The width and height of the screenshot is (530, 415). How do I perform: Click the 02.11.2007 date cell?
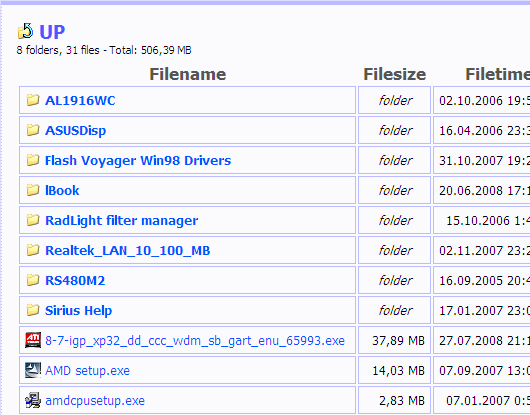[x=482, y=250]
